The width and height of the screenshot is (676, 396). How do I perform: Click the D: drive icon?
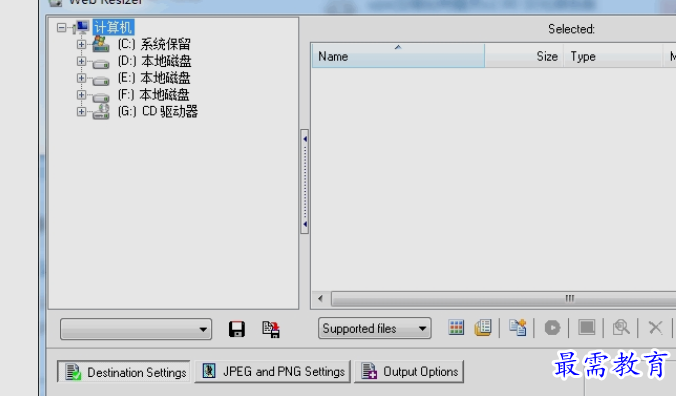pos(101,64)
